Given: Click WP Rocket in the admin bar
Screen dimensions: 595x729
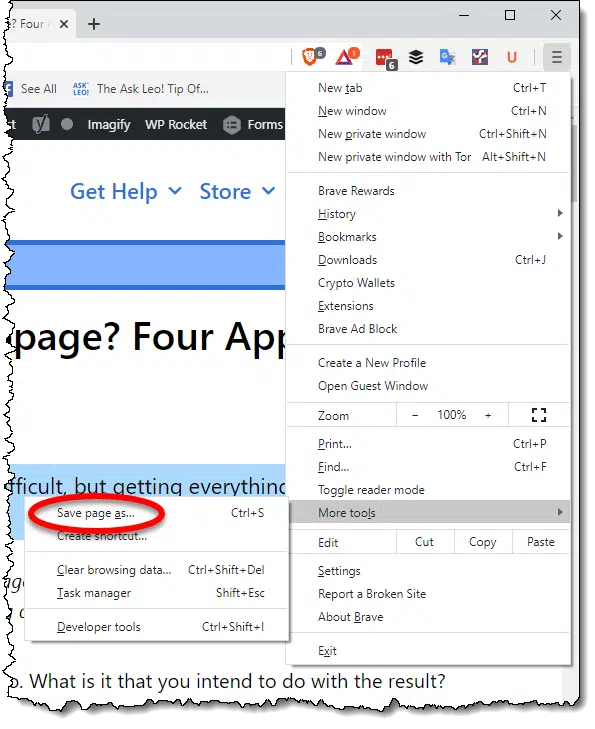Looking at the screenshot, I should 176,124.
